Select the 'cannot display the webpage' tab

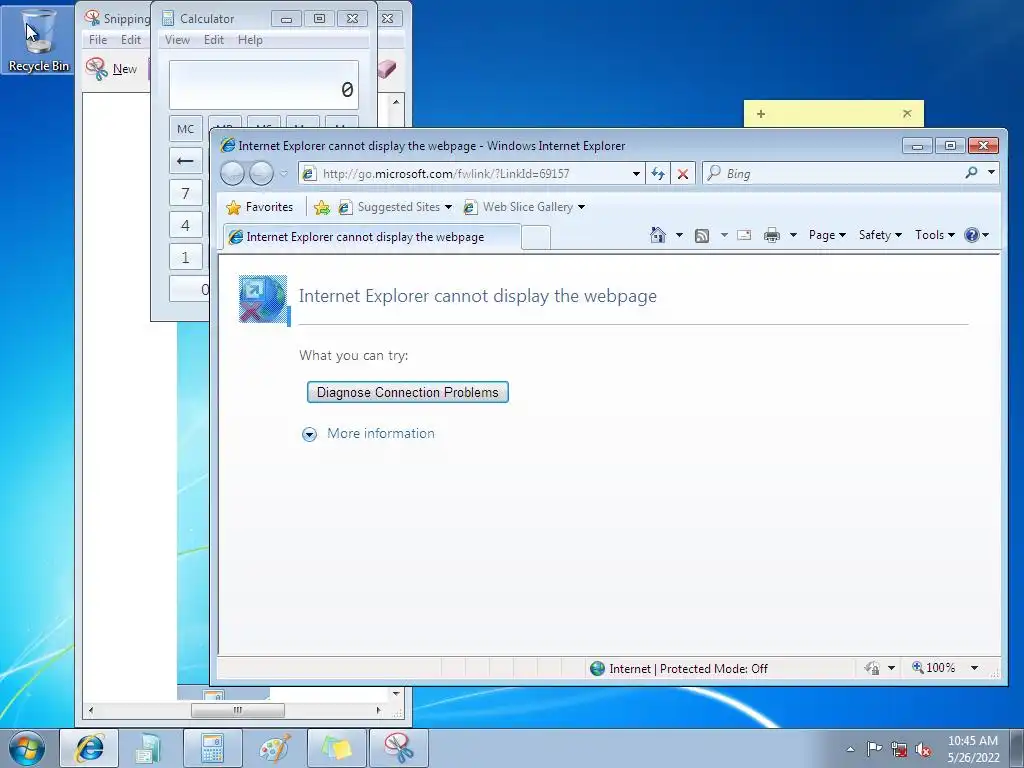tap(372, 237)
